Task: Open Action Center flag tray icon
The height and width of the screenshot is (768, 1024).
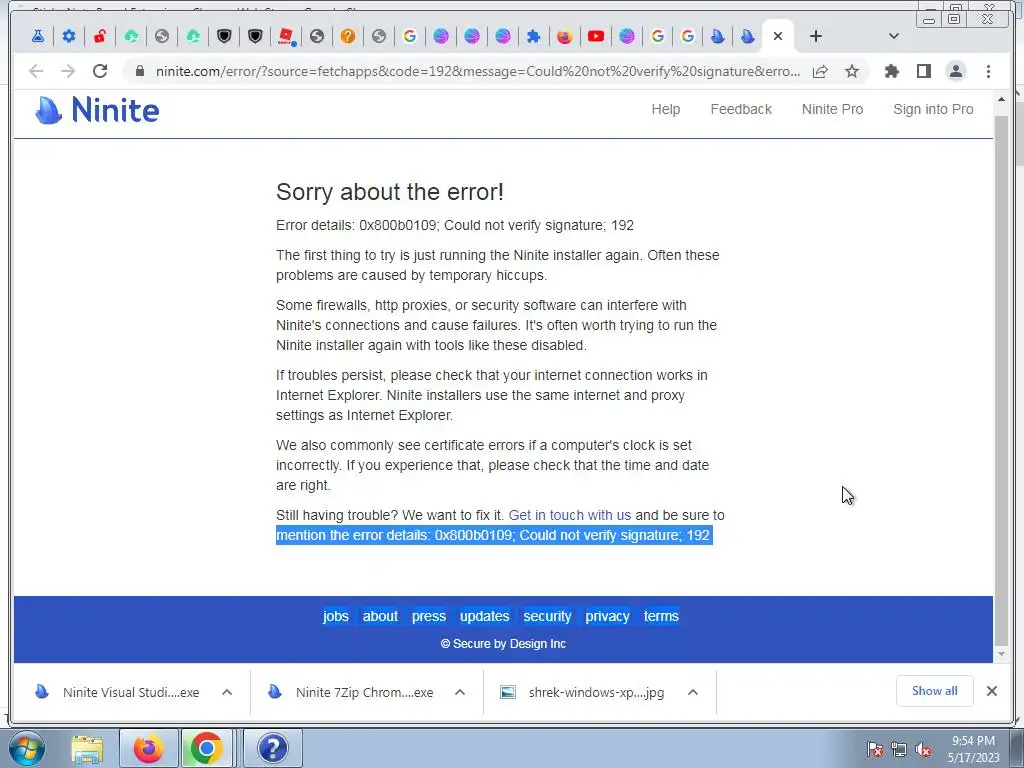Action: click(x=874, y=750)
